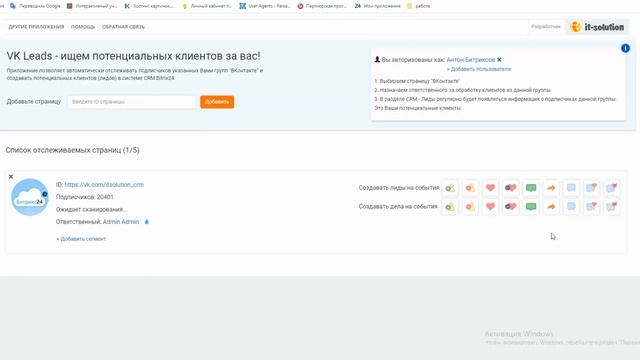Change responsible via blue person icon

147,222
